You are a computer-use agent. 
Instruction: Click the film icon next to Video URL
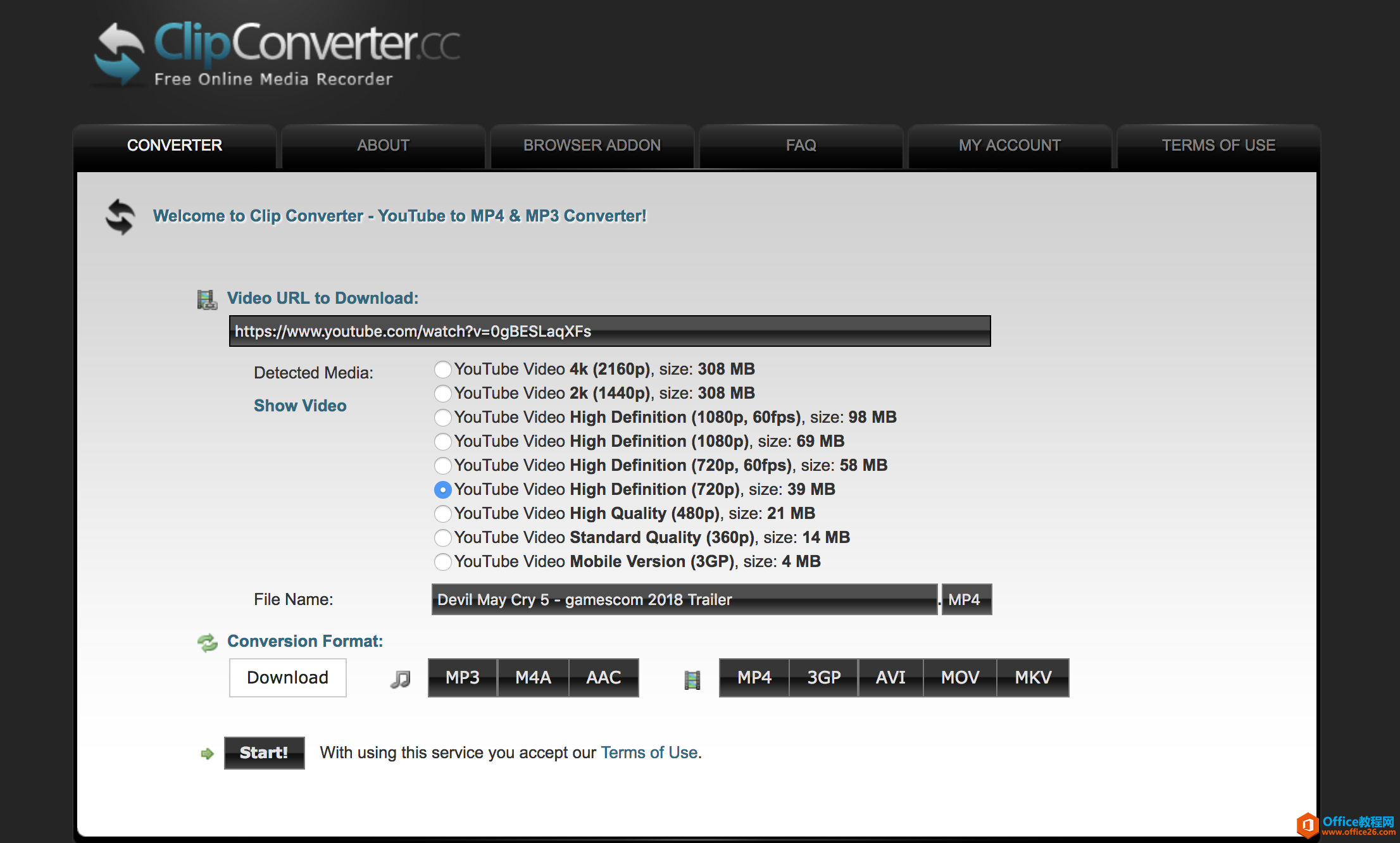tap(206, 299)
